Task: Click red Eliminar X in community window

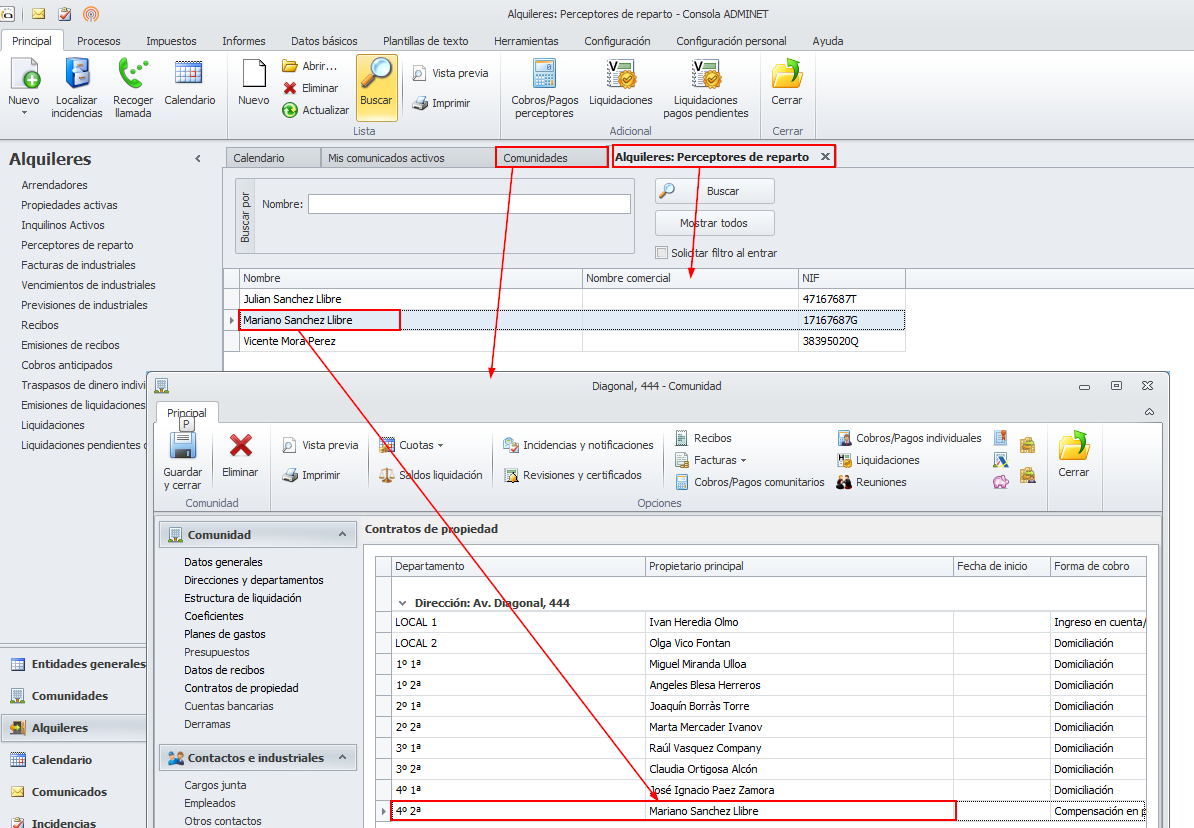Action: coord(240,447)
